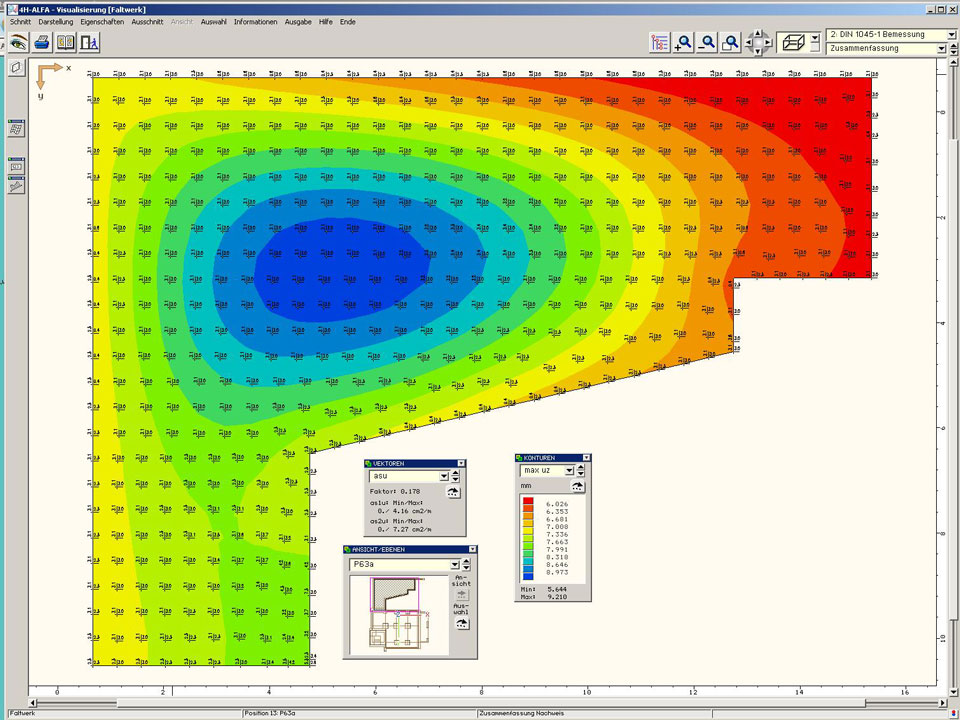Screen dimensions: 960x720
Task: Open the 'asu' vectors dropdown
Action: pos(444,477)
